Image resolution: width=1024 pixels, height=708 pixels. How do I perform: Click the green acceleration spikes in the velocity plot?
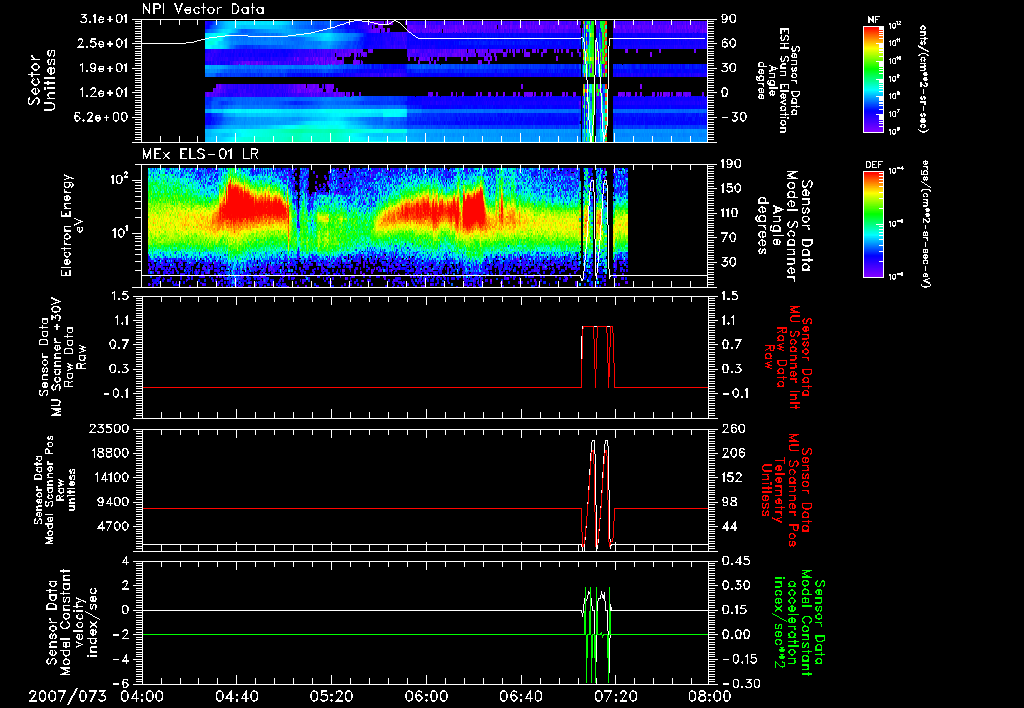pyautogui.click(x=598, y=635)
